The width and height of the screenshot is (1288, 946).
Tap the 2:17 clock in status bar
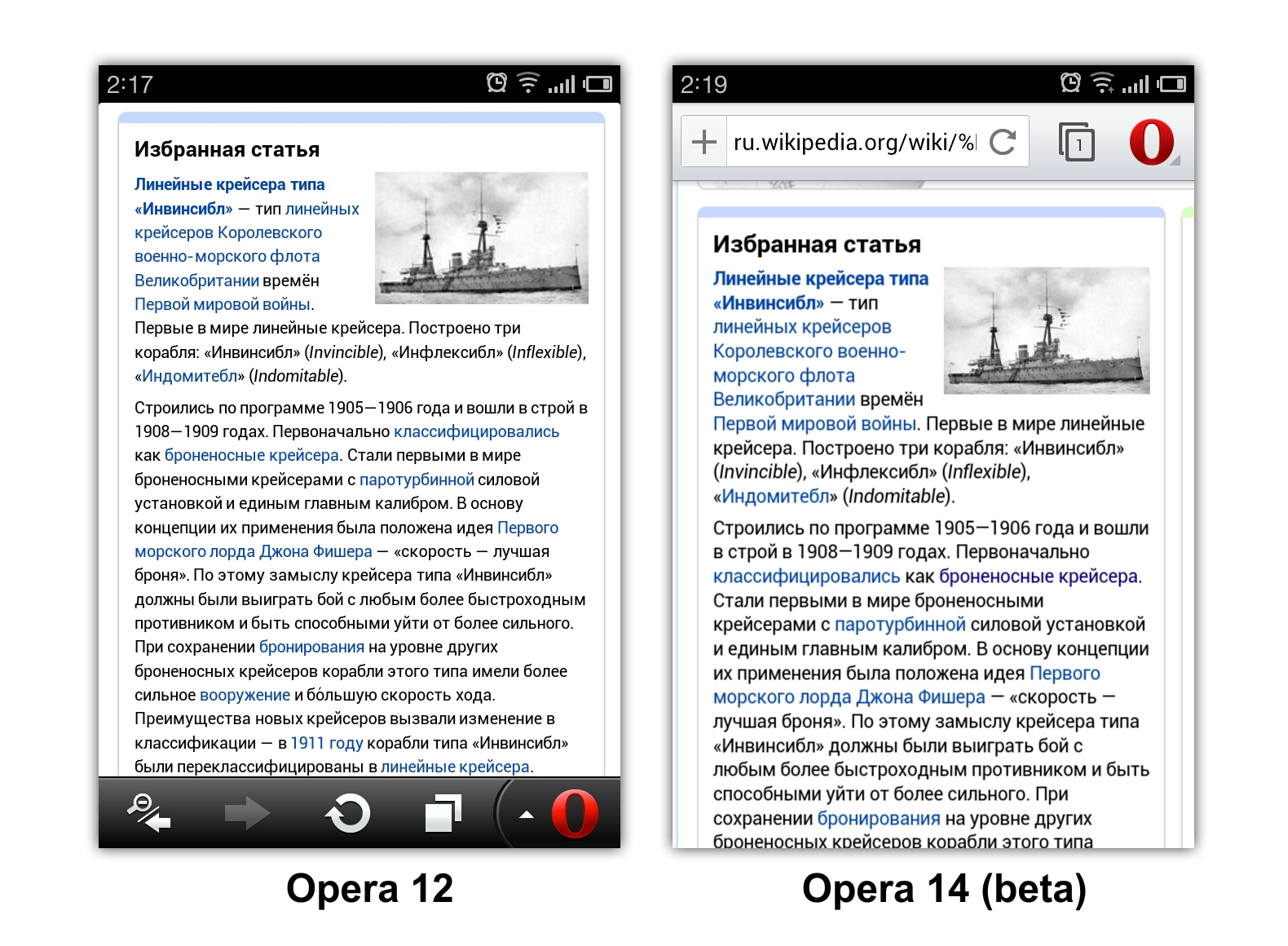click(130, 84)
